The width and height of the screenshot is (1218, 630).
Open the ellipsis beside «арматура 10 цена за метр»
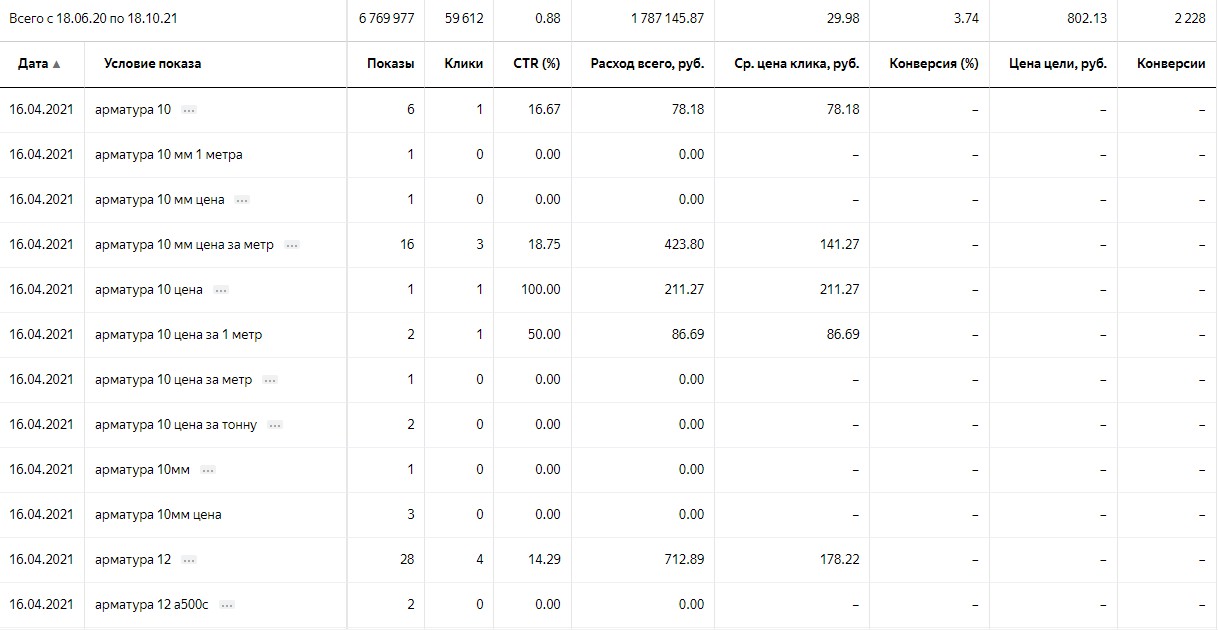coord(270,380)
